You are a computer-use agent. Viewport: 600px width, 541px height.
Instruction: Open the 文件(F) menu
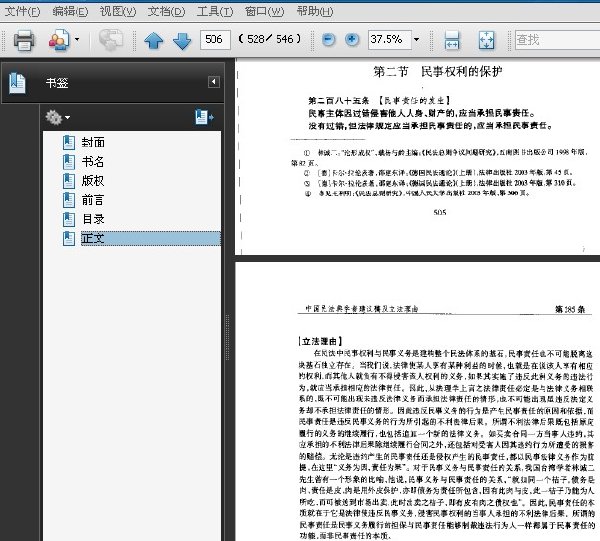[22, 11]
